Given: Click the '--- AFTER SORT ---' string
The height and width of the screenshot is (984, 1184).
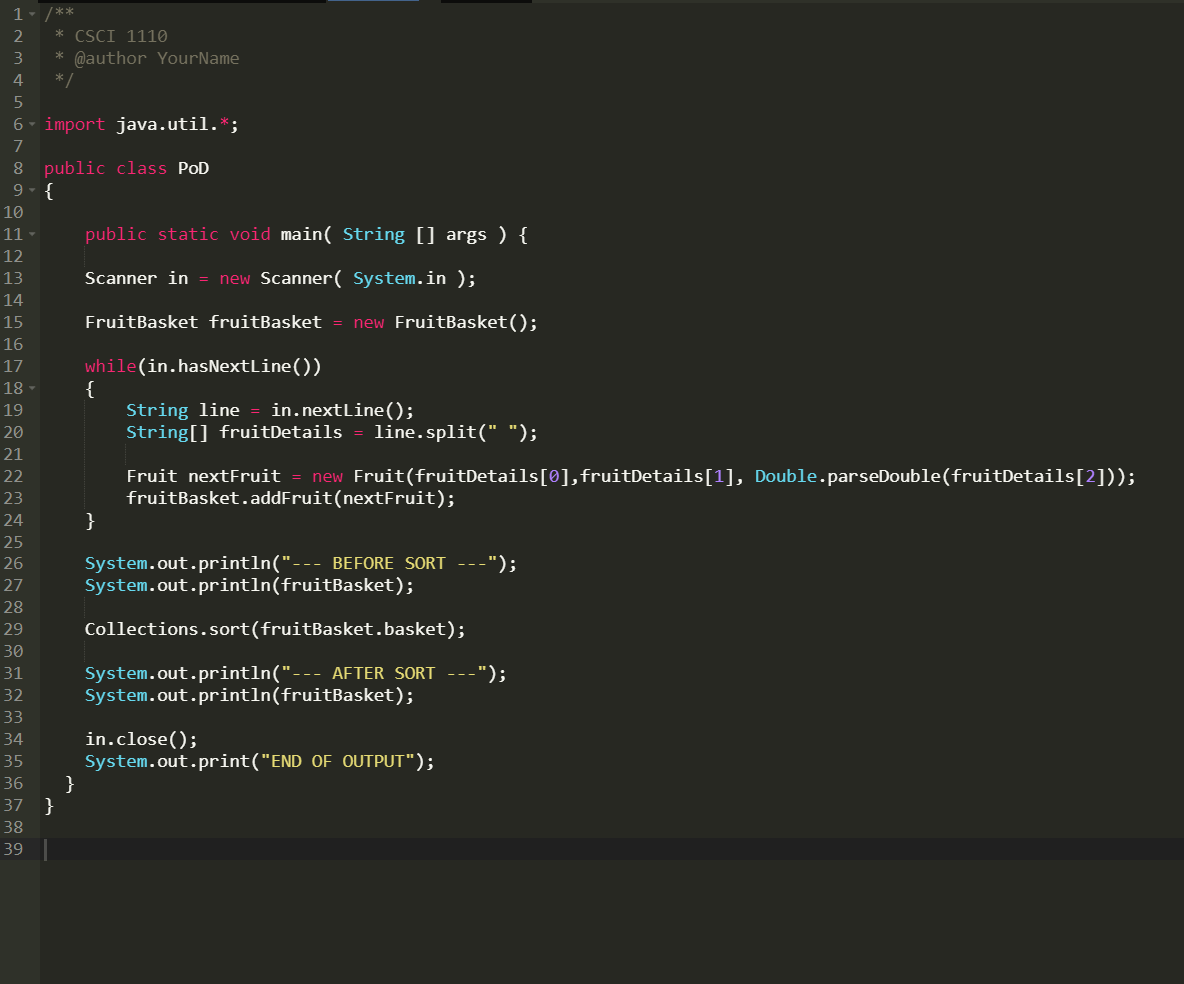Looking at the screenshot, I should 384,673.
